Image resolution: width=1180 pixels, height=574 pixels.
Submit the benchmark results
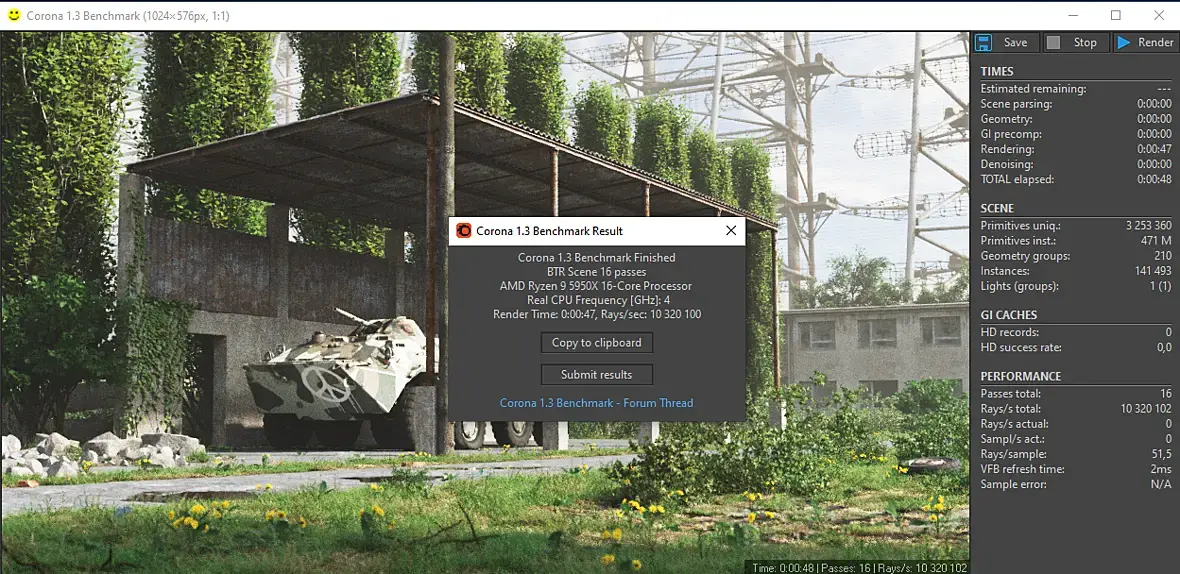(x=597, y=375)
